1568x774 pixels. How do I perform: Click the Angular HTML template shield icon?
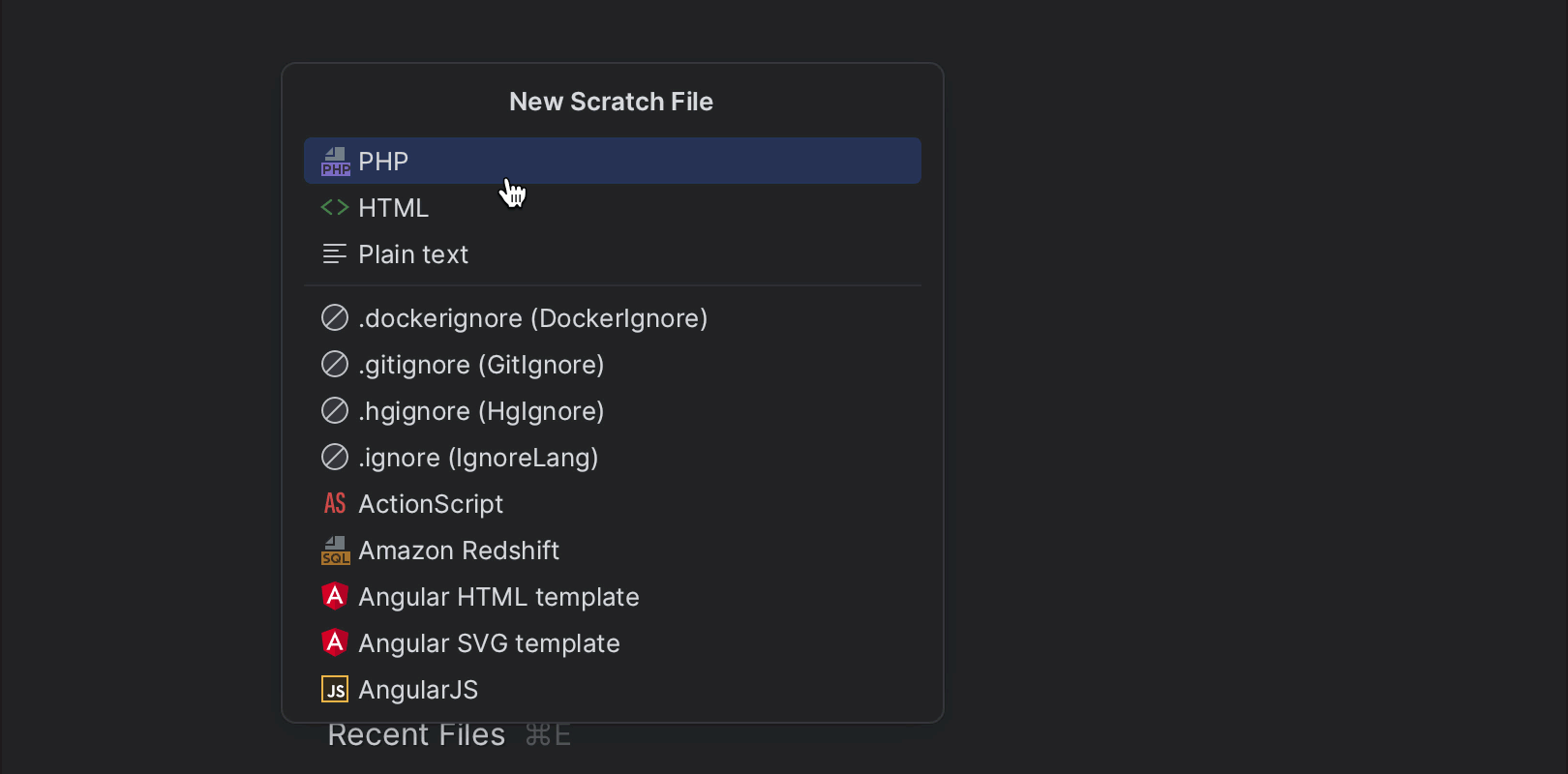[335, 597]
